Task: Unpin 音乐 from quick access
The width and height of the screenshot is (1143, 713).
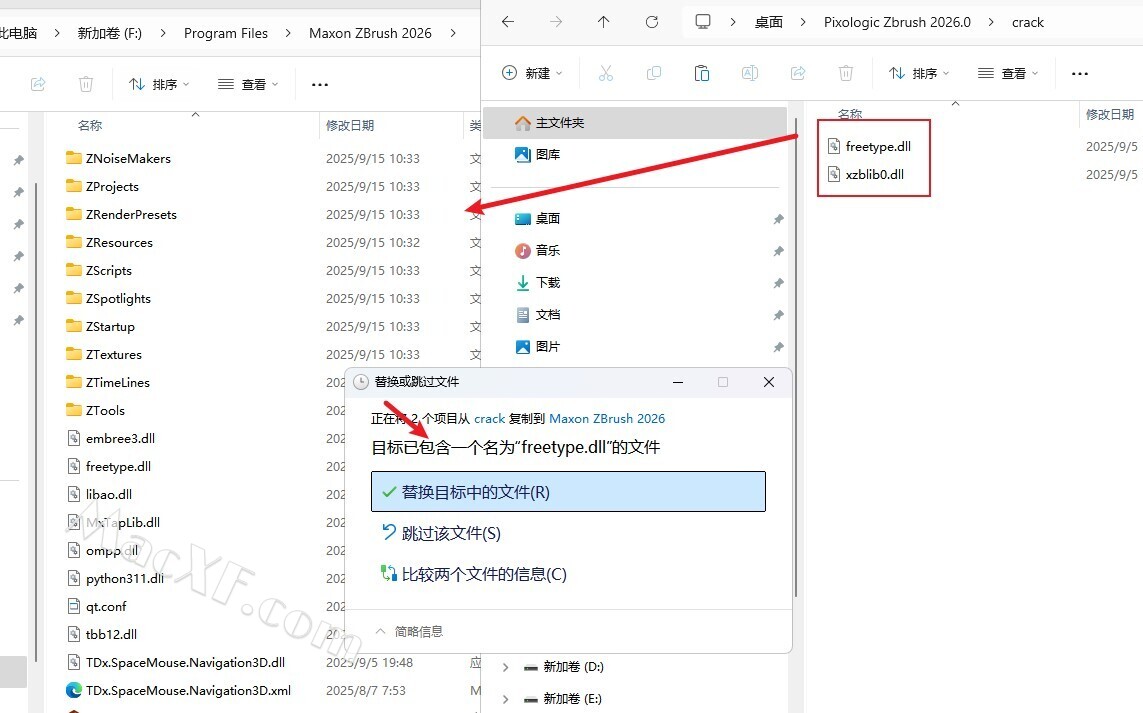Action: point(779,251)
